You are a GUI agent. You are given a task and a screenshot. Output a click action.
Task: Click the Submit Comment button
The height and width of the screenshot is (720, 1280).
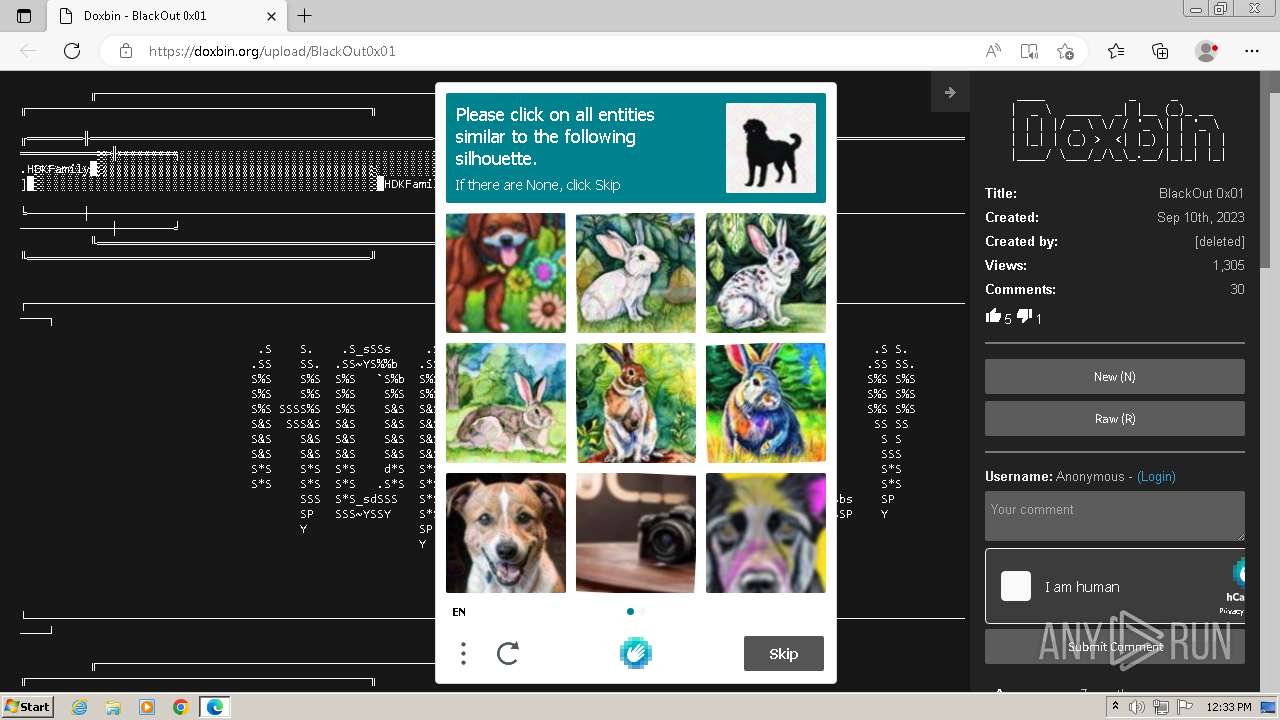(x=1114, y=647)
